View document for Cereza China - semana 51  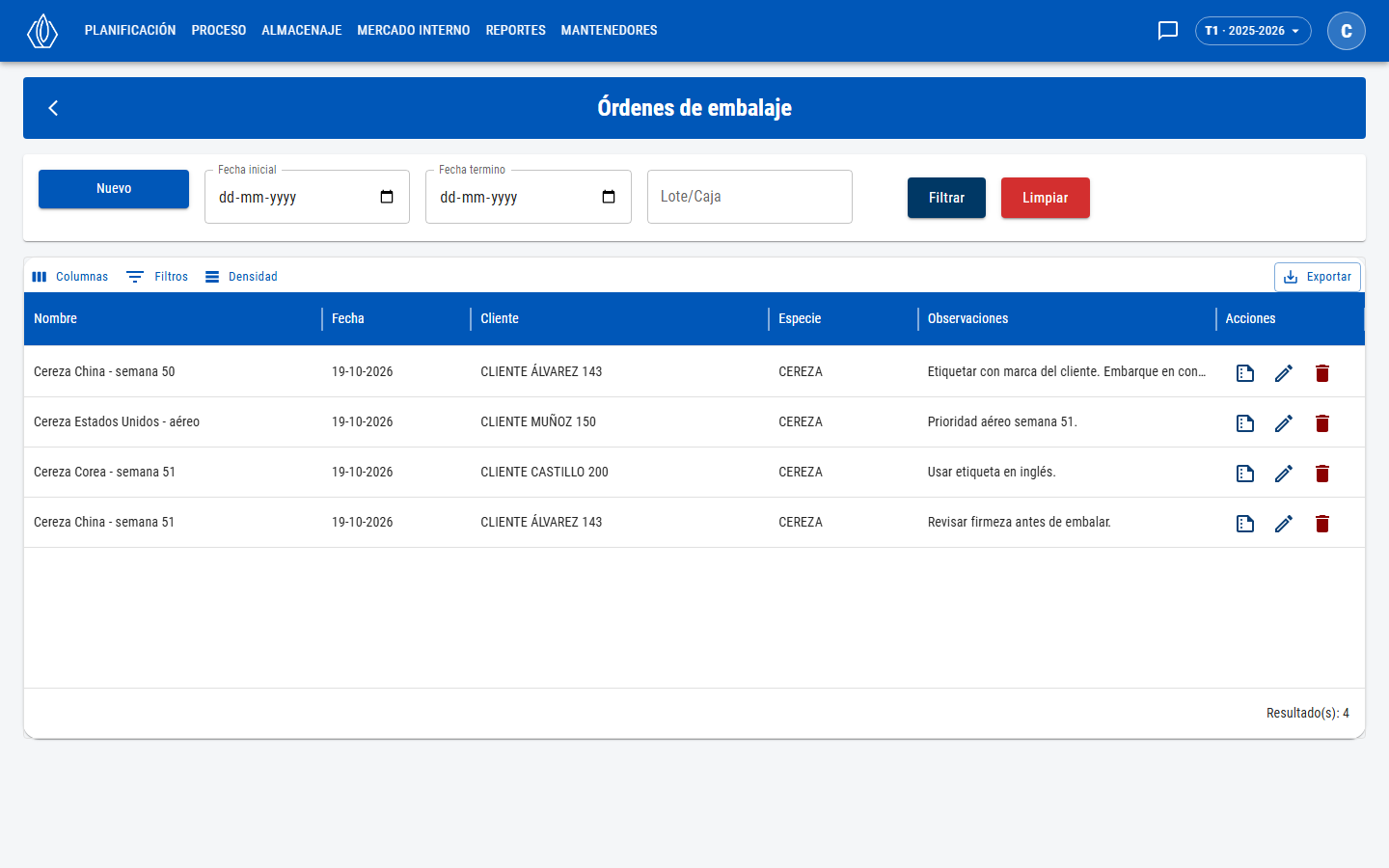click(1245, 524)
